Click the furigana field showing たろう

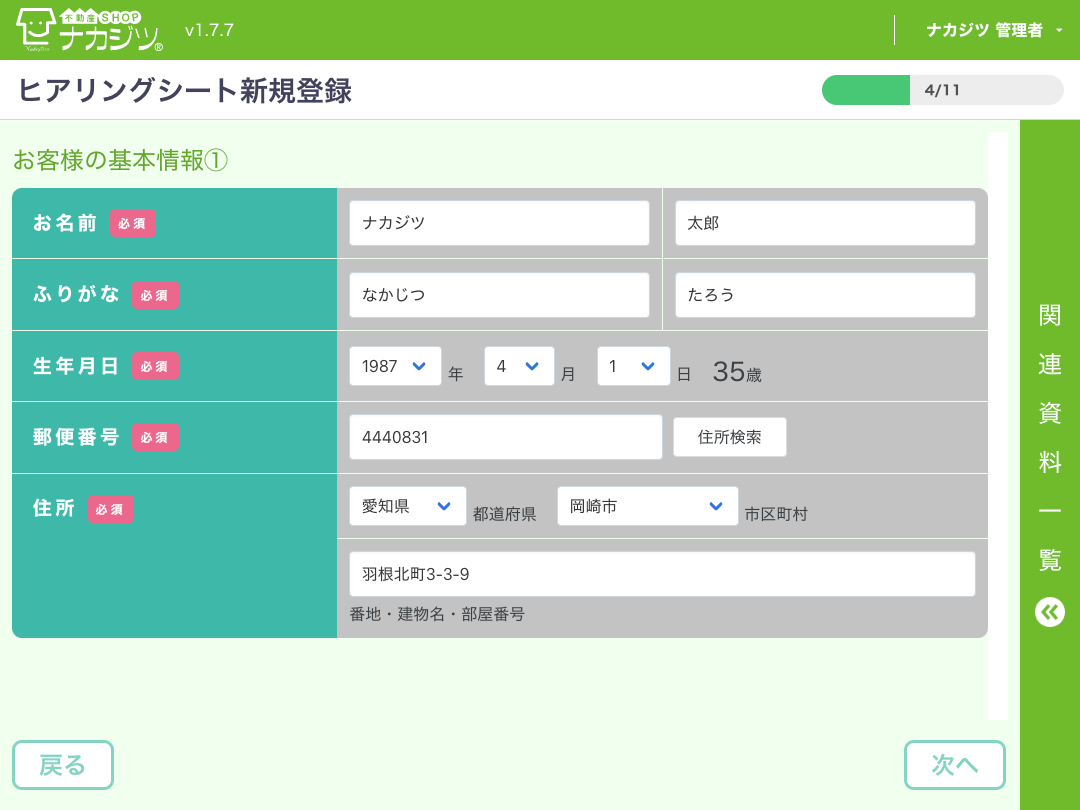(x=824, y=294)
